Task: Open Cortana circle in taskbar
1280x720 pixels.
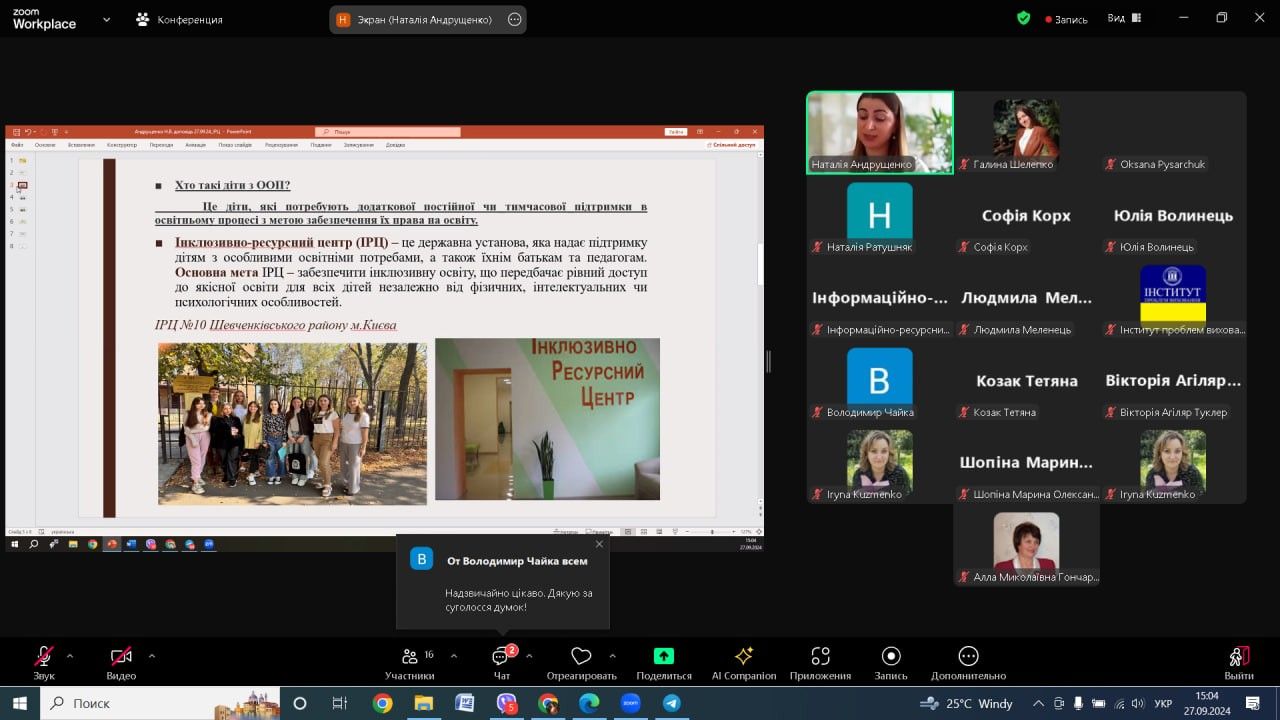Action: coord(299,703)
